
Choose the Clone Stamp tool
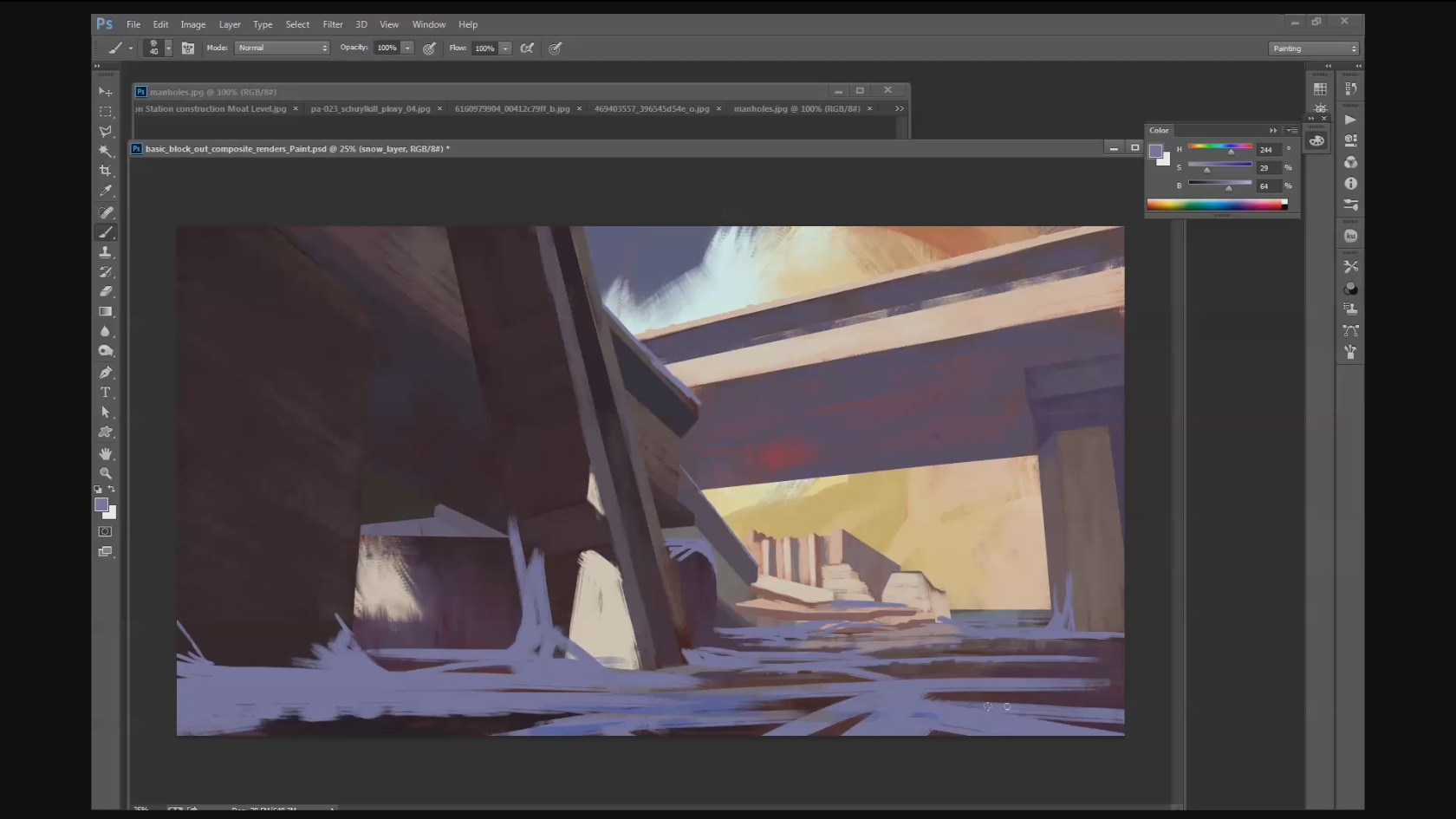click(x=106, y=252)
